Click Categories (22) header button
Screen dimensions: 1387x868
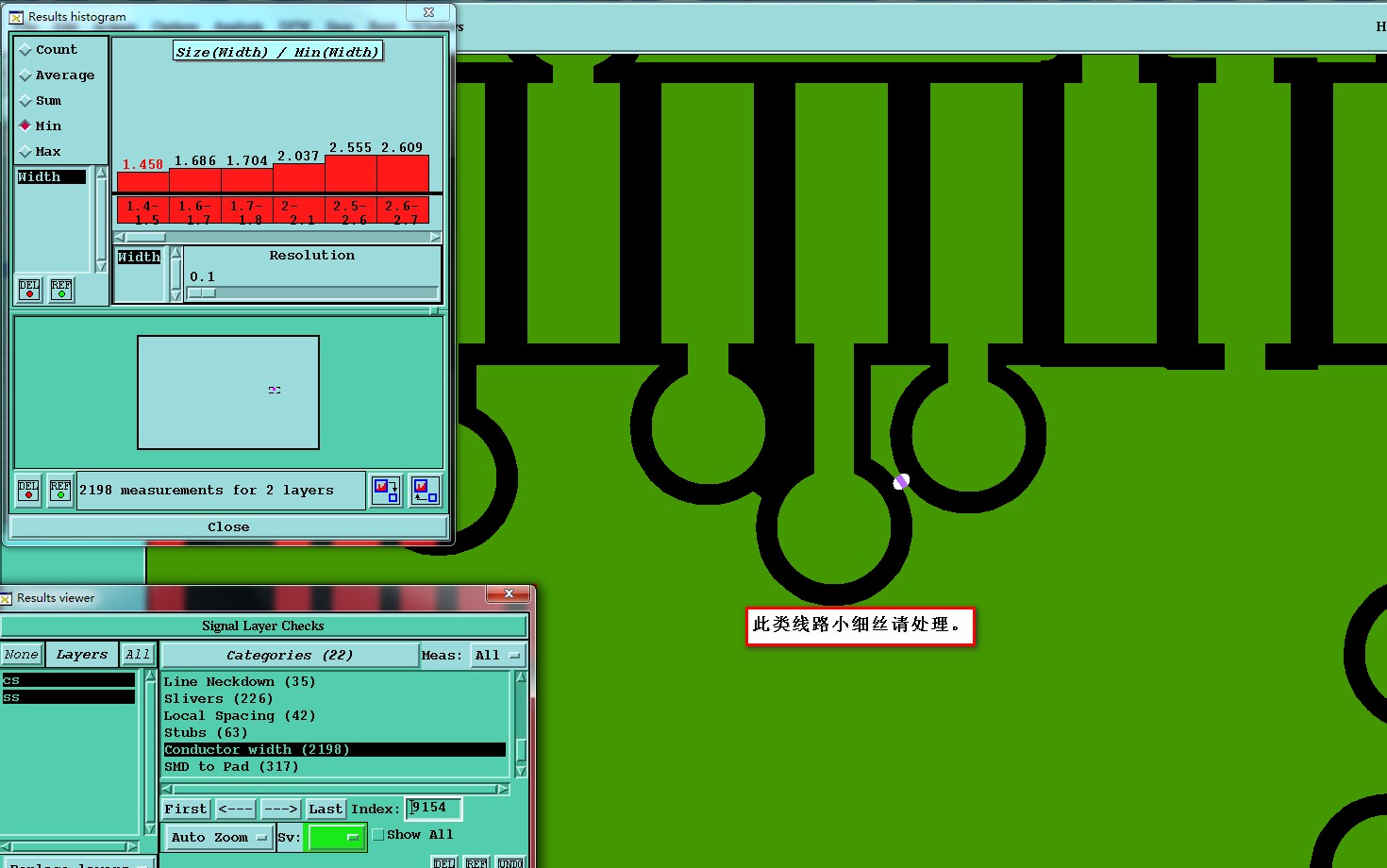[x=290, y=655]
